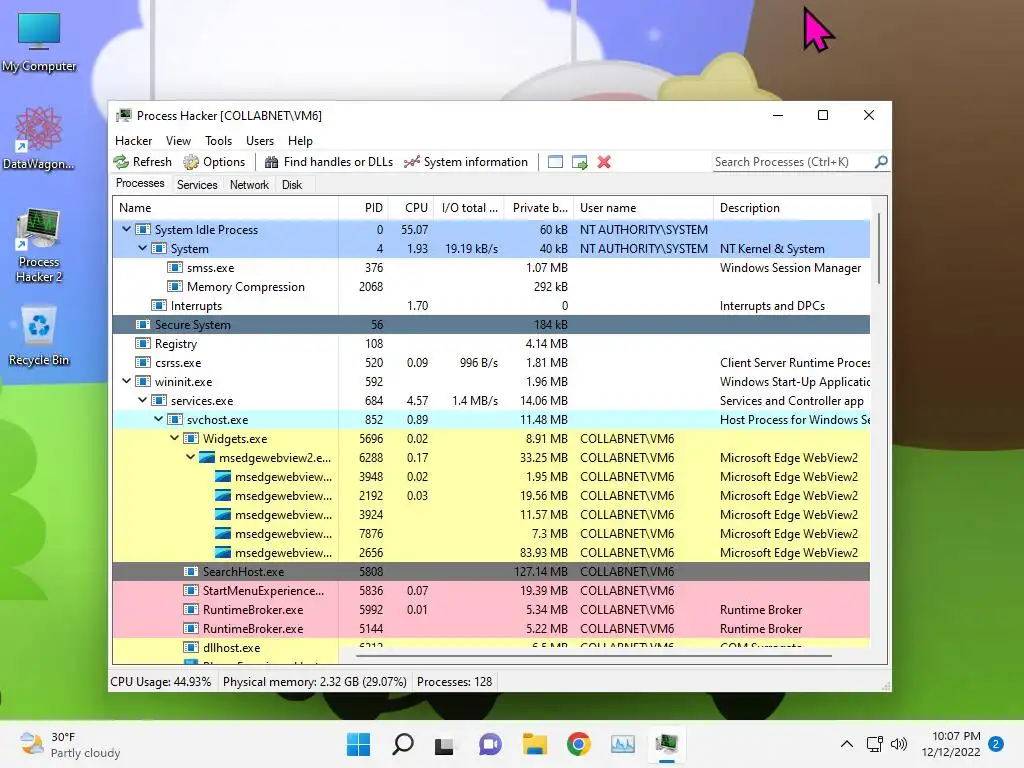Switch to the Network tab
Image resolution: width=1024 pixels, height=768 pixels.
click(x=249, y=185)
